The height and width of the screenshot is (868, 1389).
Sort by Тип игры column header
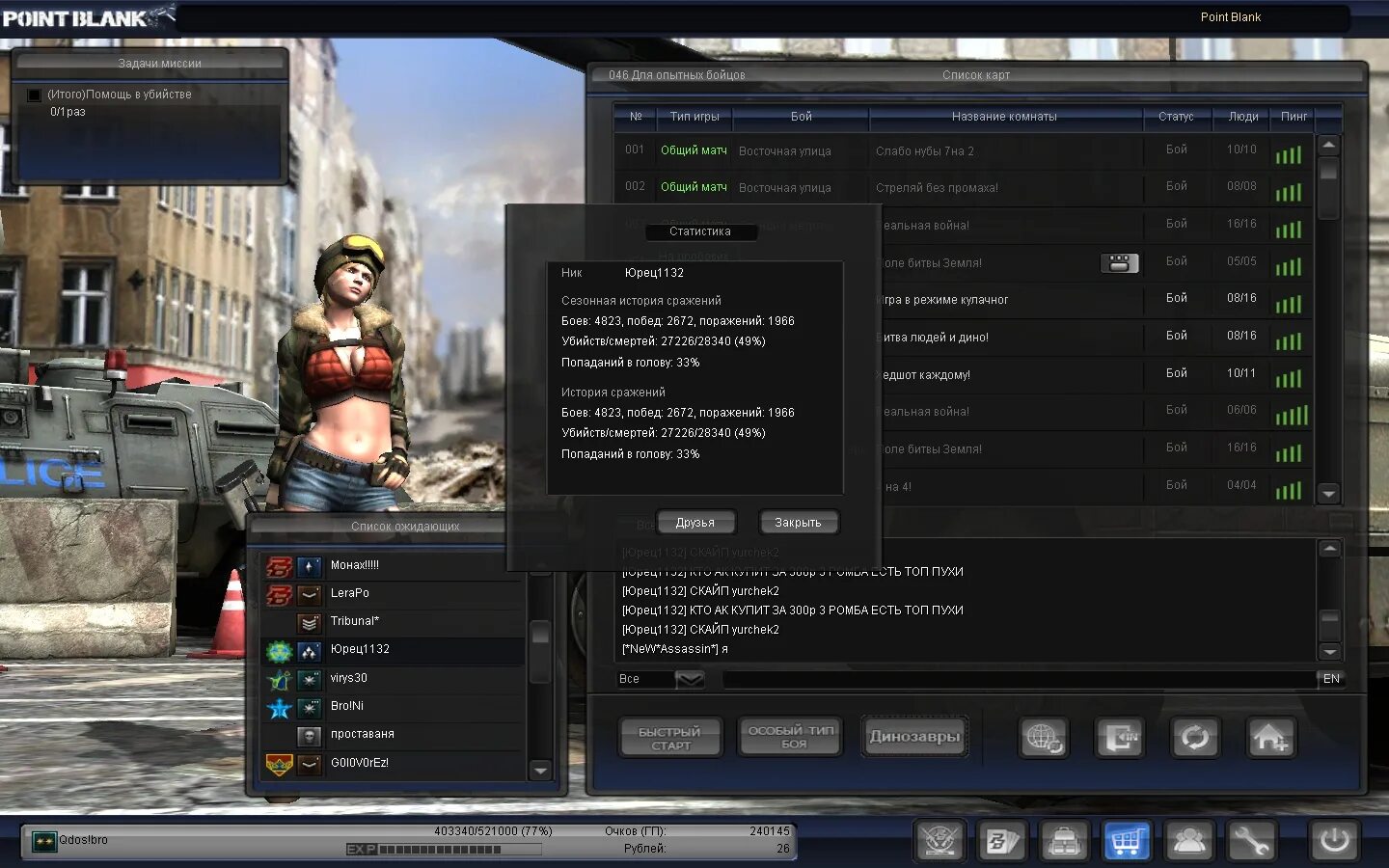pos(694,117)
